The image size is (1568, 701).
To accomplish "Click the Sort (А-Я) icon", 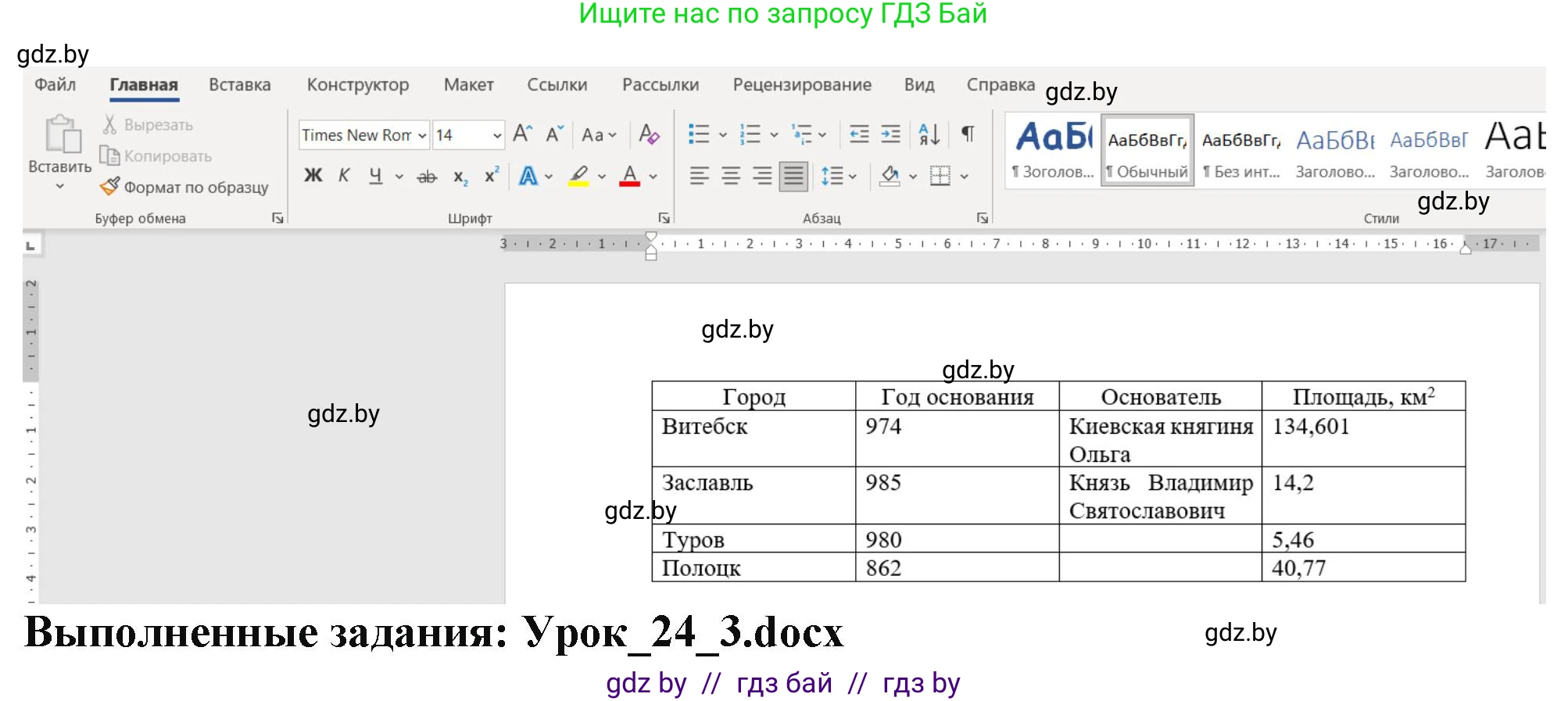I will tap(929, 134).
